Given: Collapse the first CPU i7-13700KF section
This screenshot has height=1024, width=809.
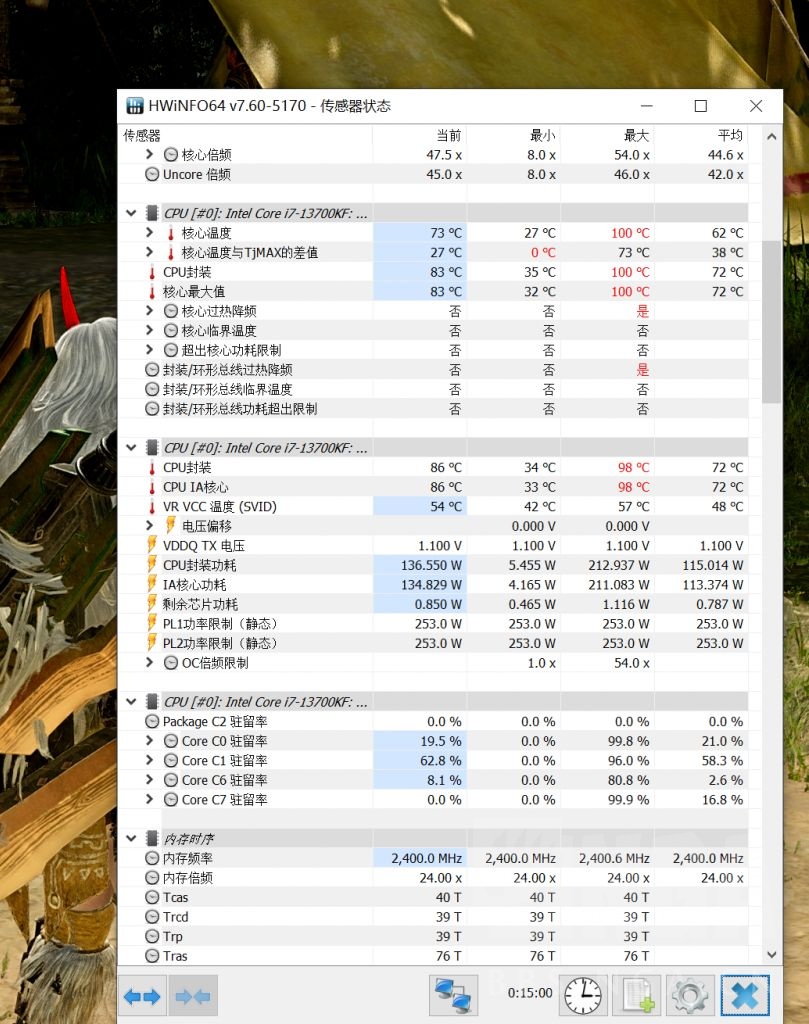Looking at the screenshot, I should point(131,213).
